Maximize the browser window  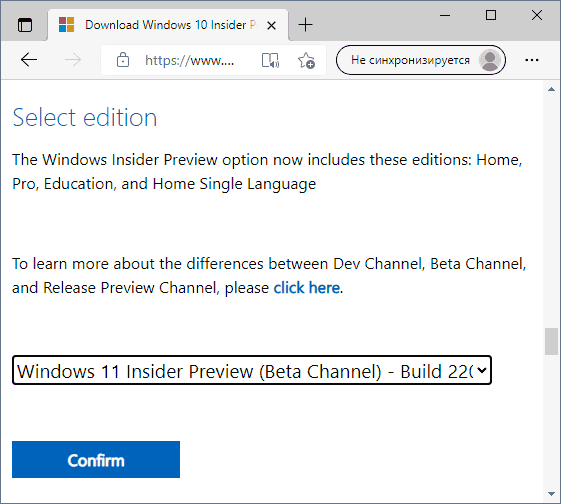(x=491, y=15)
